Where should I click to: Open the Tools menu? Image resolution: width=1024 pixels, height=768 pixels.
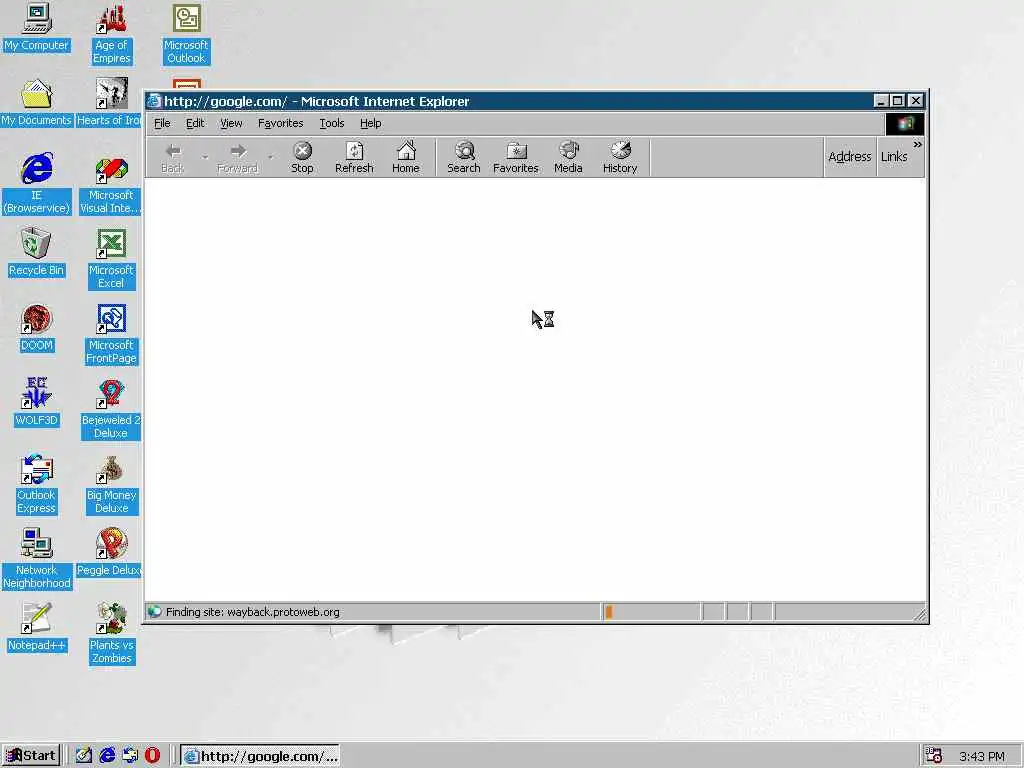[x=332, y=123]
